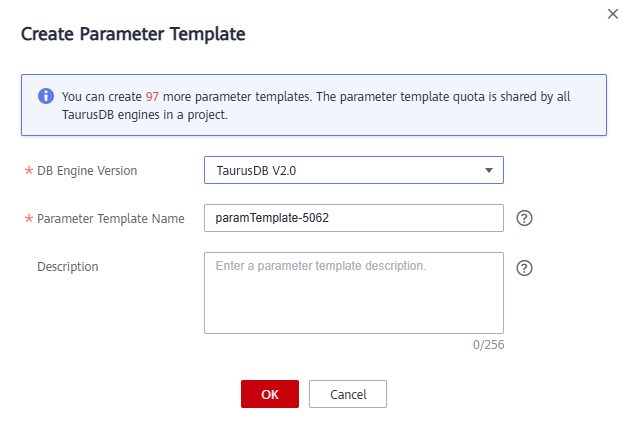
Task: Click red asterisk beside Parameter Template Name
Action: tap(29, 219)
